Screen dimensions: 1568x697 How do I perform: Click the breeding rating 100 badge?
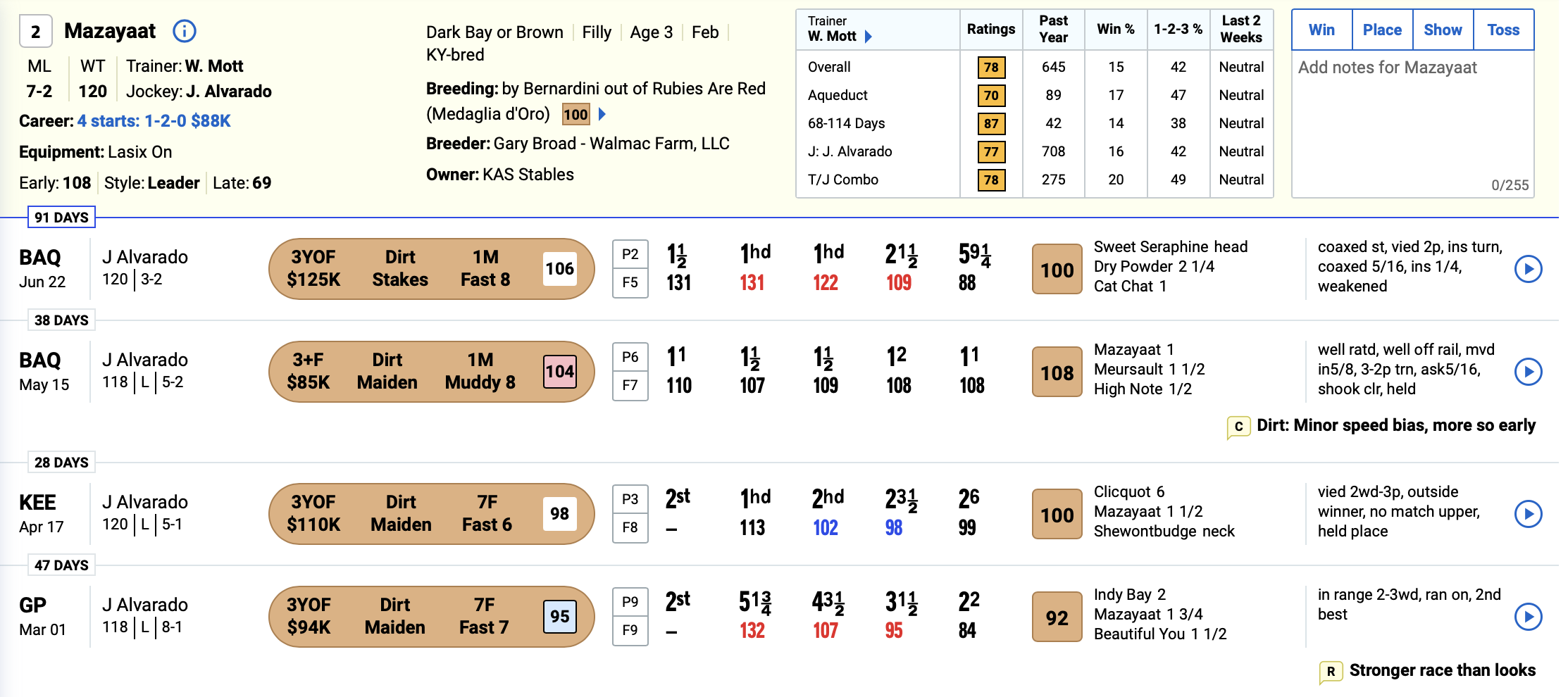click(x=575, y=114)
